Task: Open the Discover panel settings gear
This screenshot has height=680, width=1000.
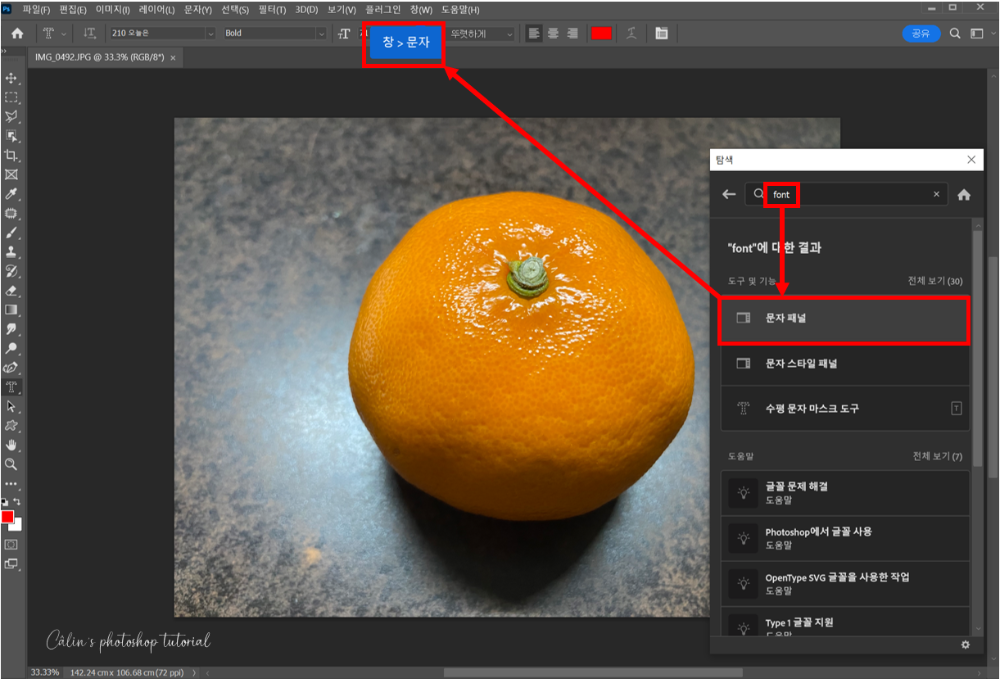Action: pyautogui.click(x=966, y=645)
